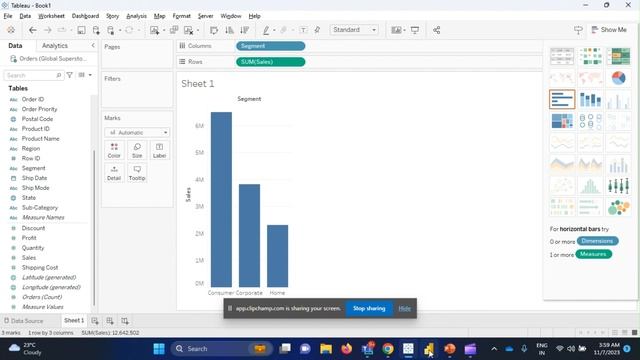Open Windows Start menu
The image size is (640, 360).
pos(159,349)
